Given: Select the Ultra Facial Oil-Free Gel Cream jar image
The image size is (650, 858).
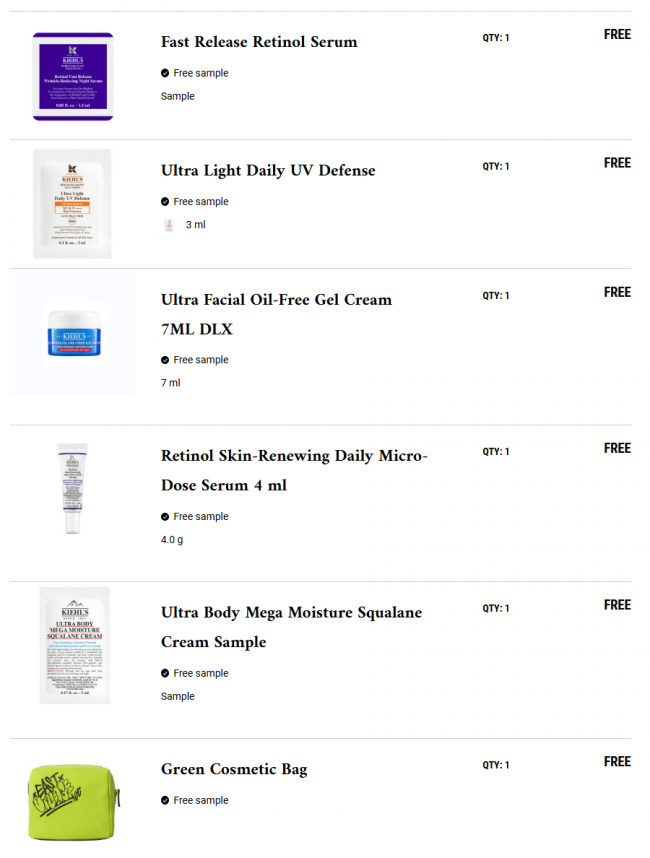Looking at the screenshot, I should coord(72,334).
